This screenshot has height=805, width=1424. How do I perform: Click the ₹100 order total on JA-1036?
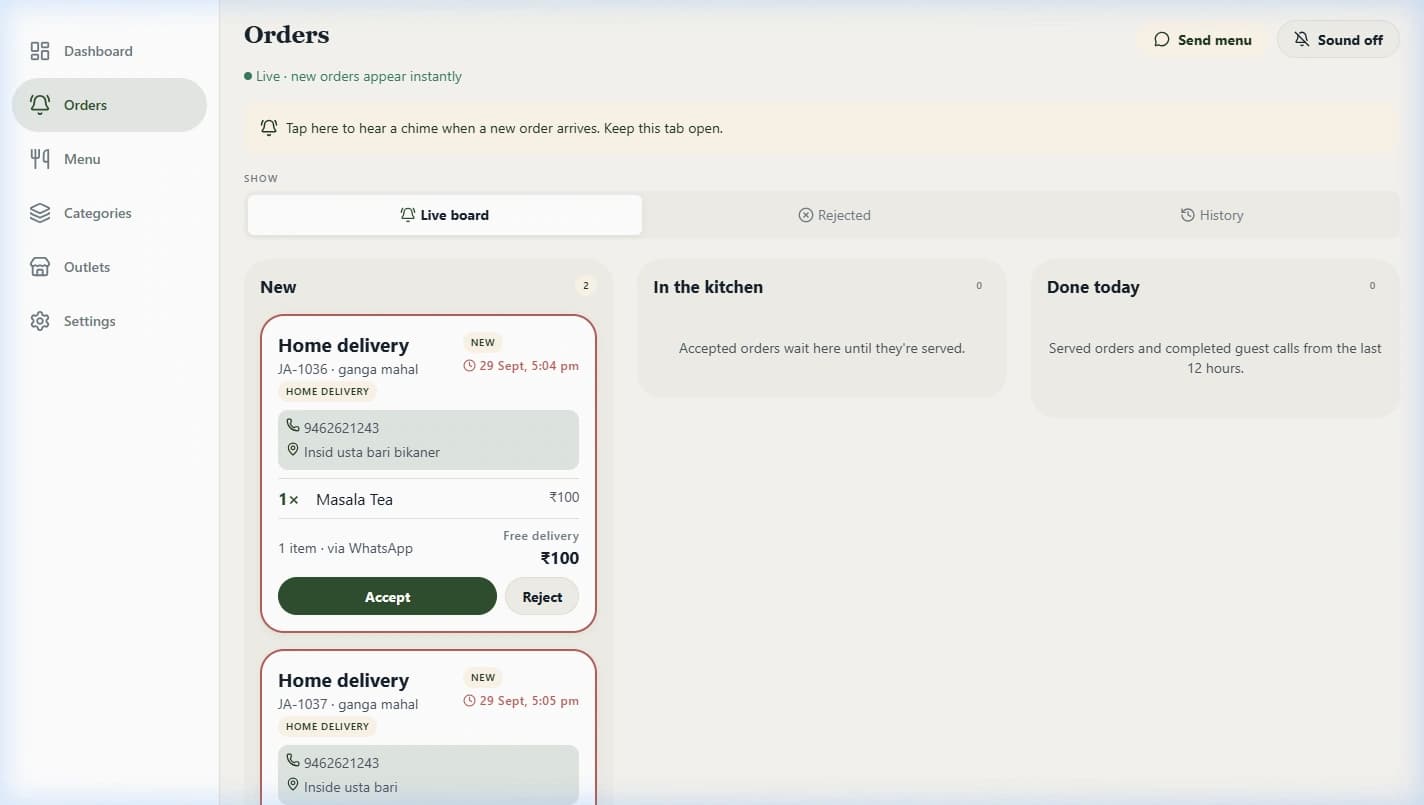tap(560, 558)
